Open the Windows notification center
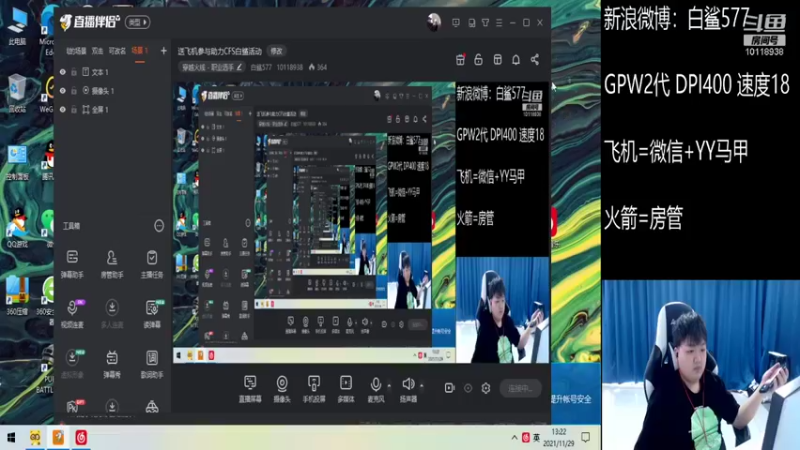This screenshot has width=800, height=450. [x=586, y=438]
